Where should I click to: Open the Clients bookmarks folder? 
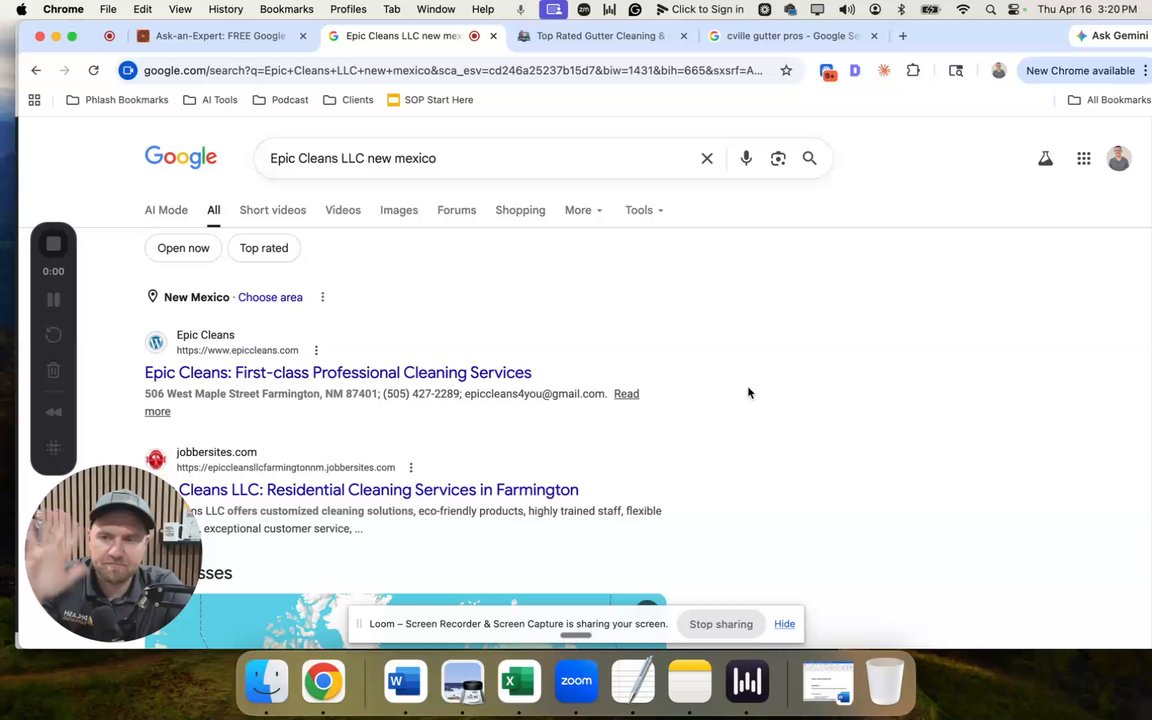[x=348, y=100]
